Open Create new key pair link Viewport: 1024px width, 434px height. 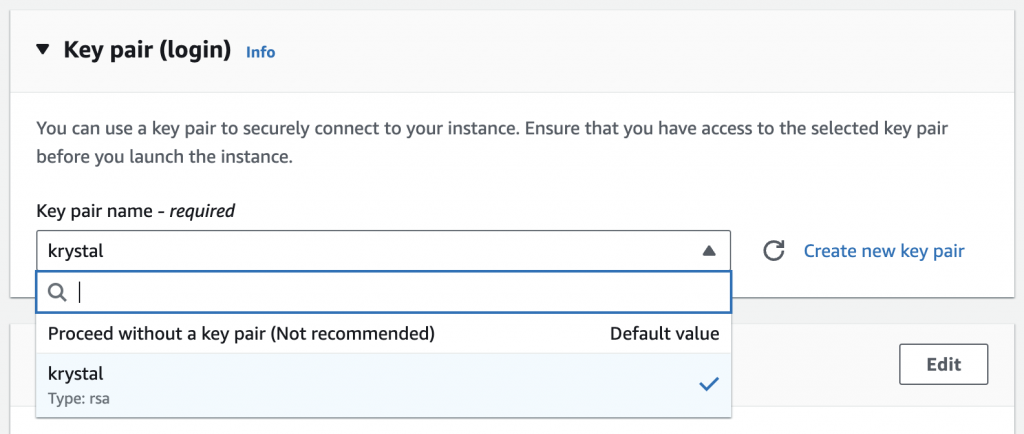[883, 251]
